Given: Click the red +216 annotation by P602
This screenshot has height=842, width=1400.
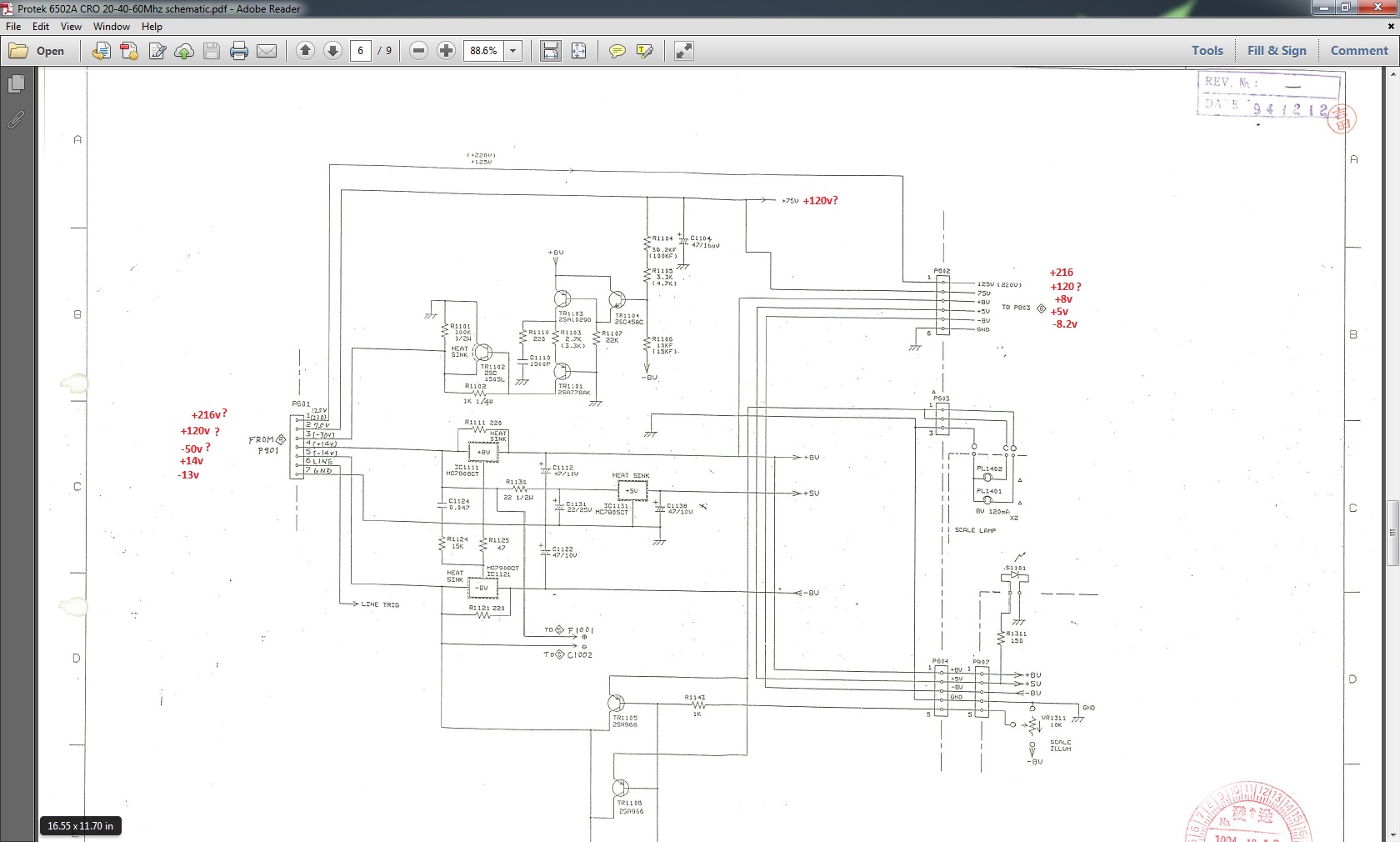Looking at the screenshot, I should (1062, 273).
